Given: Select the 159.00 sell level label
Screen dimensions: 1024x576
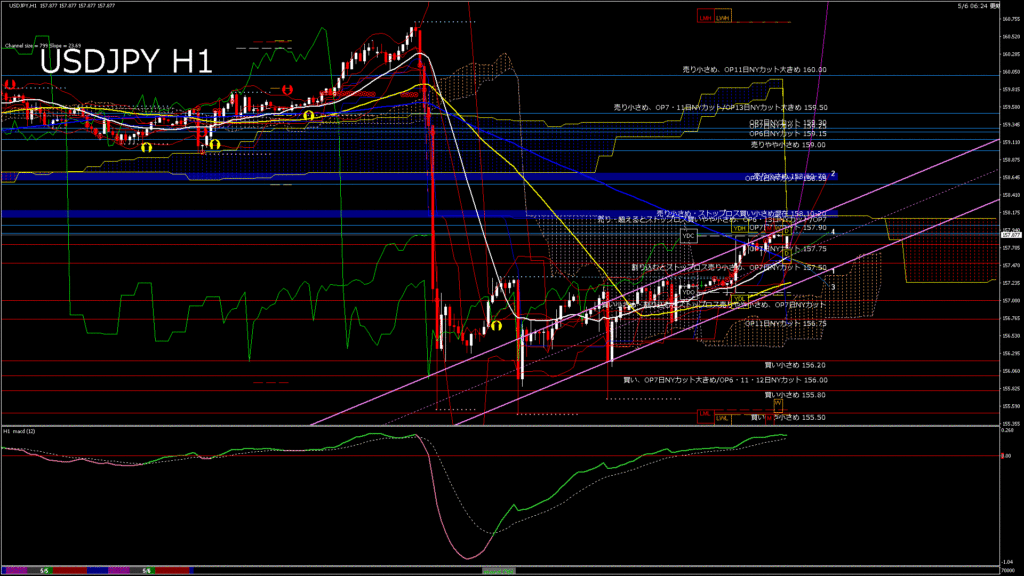Looking at the screenshot, I should (x=788, y=145).
